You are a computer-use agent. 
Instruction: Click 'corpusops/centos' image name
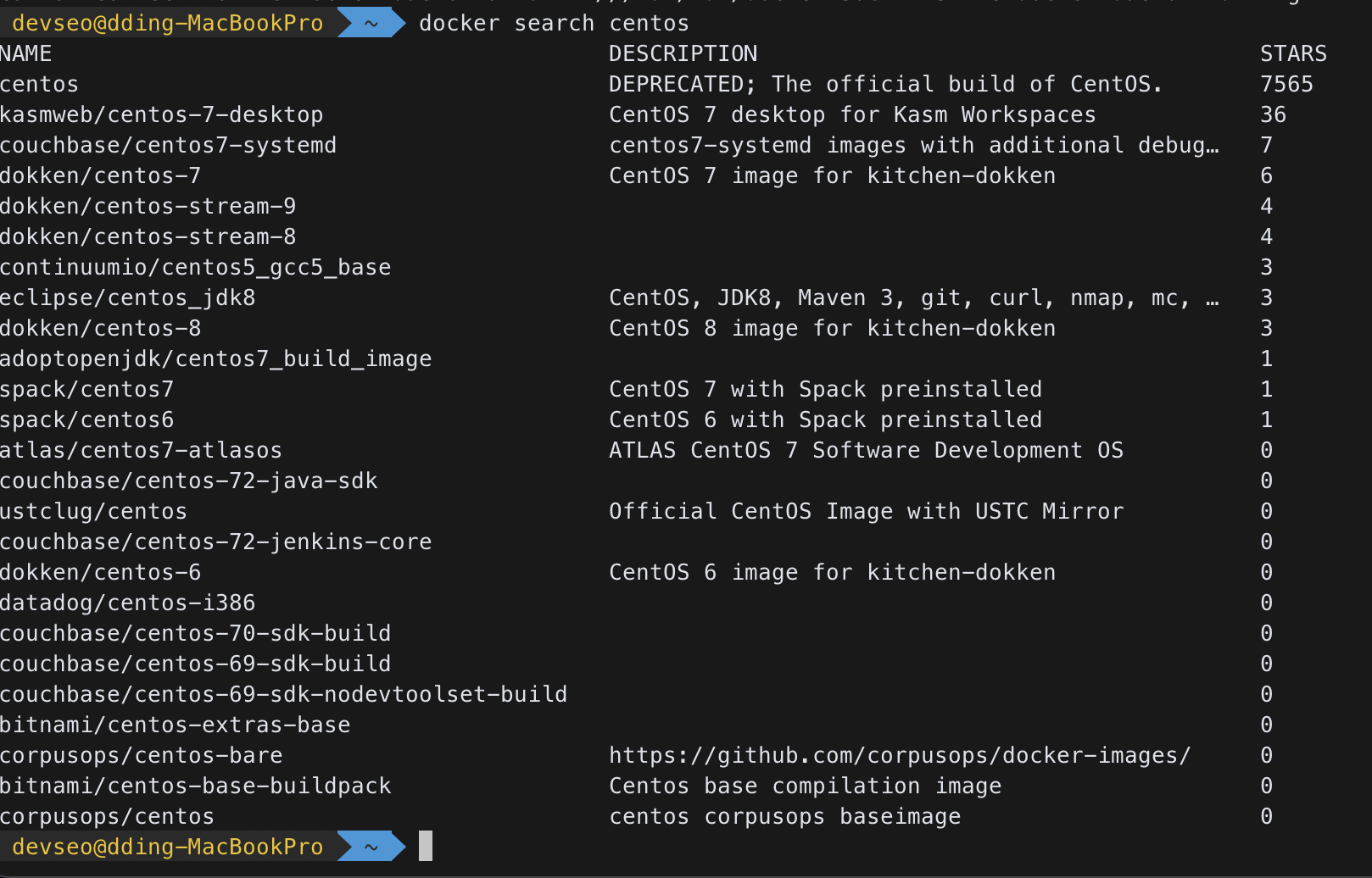107,817
